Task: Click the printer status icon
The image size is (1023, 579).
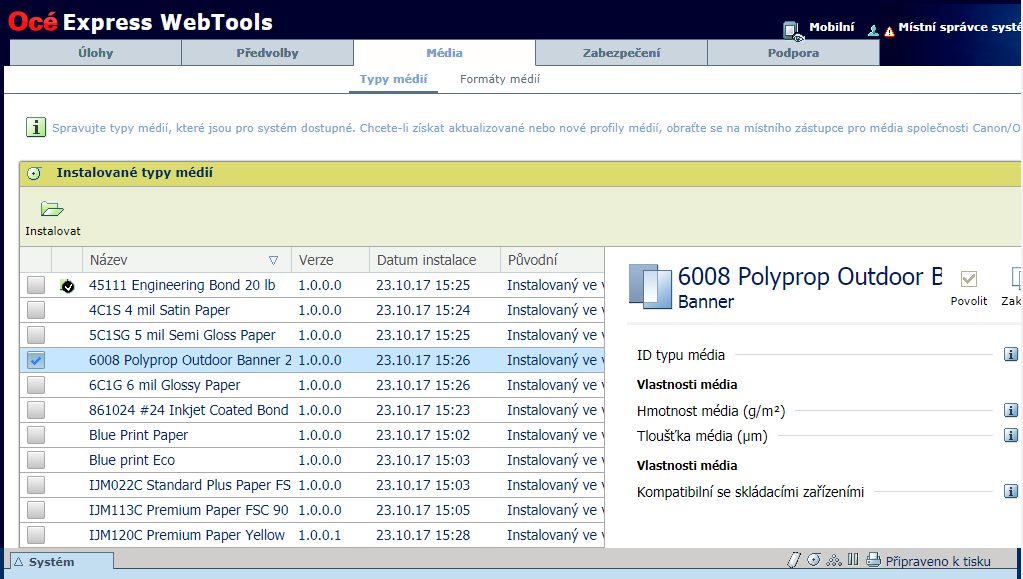Action: (x=873, y=559)
